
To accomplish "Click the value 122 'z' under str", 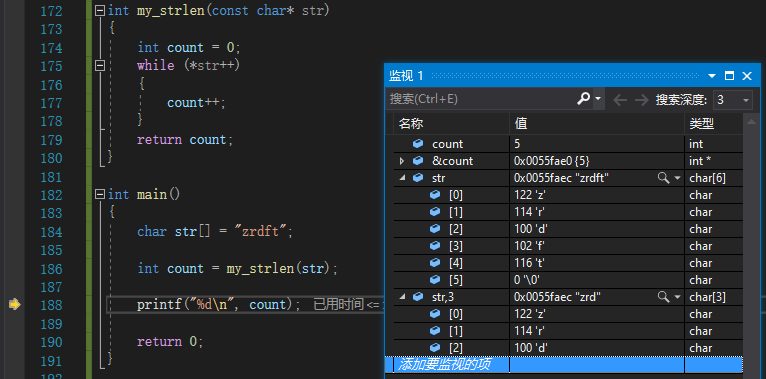I will (x=530, y=195).
